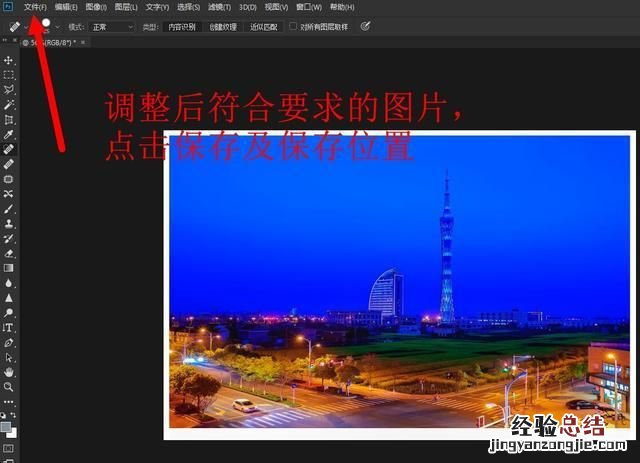The image size is (640, 463).
Task: Open the 文件(F) menu
Action: click(35, 8)
